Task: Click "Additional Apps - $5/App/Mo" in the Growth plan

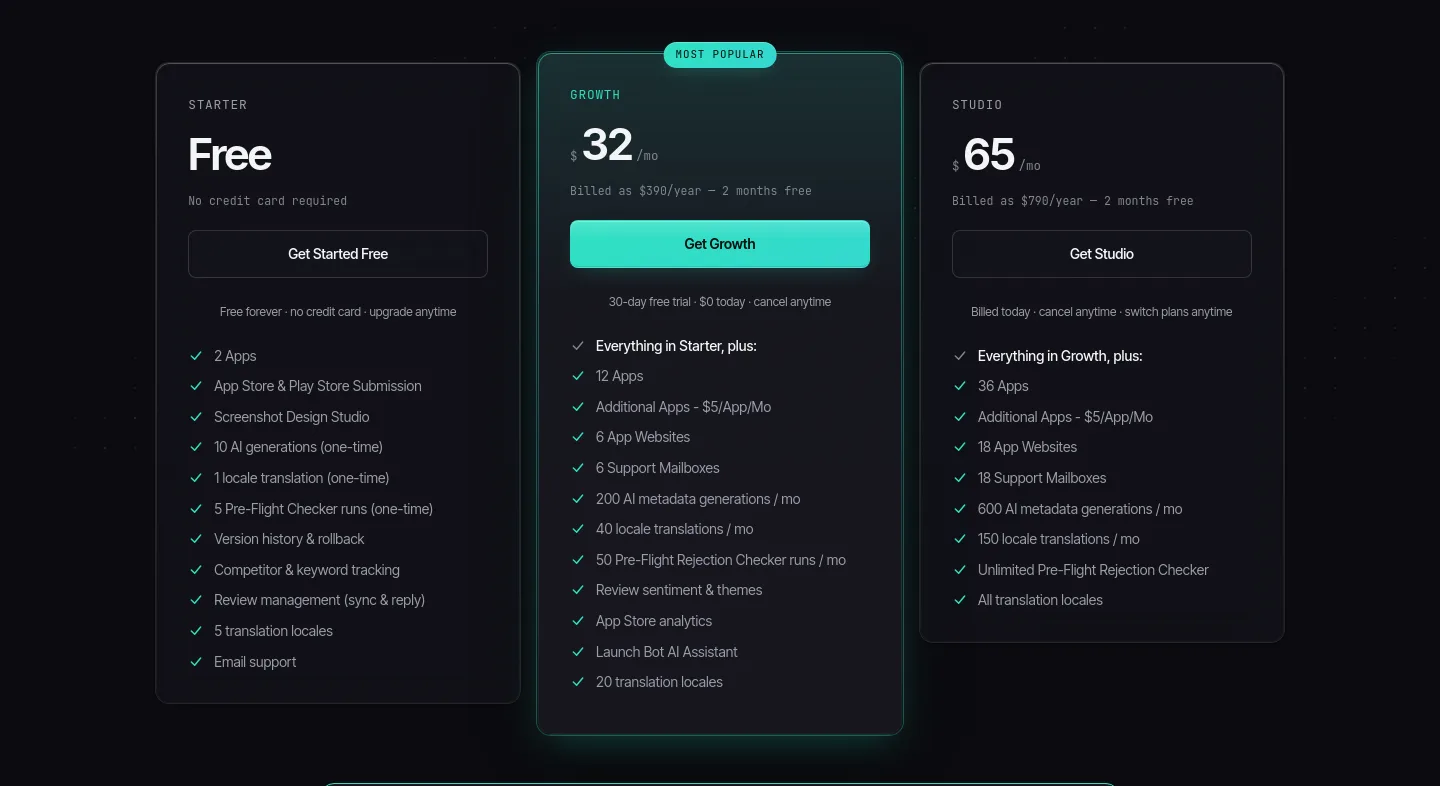Action: [684, 407]
